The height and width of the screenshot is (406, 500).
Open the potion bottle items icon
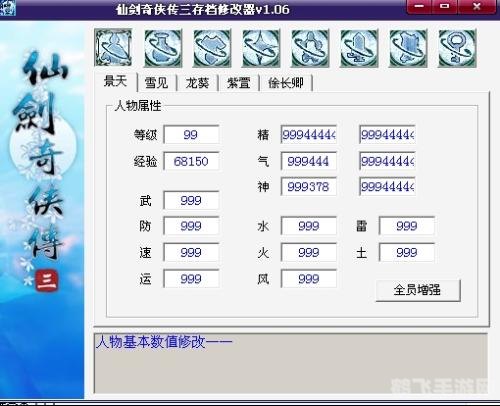pyautogui.click(x=163, y=48)
